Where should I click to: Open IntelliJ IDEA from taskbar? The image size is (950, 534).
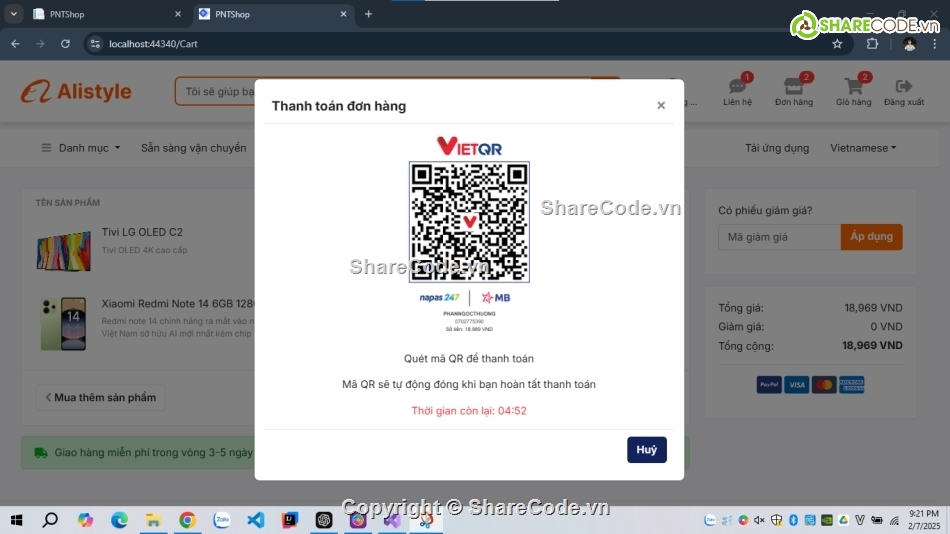(290, 520)
